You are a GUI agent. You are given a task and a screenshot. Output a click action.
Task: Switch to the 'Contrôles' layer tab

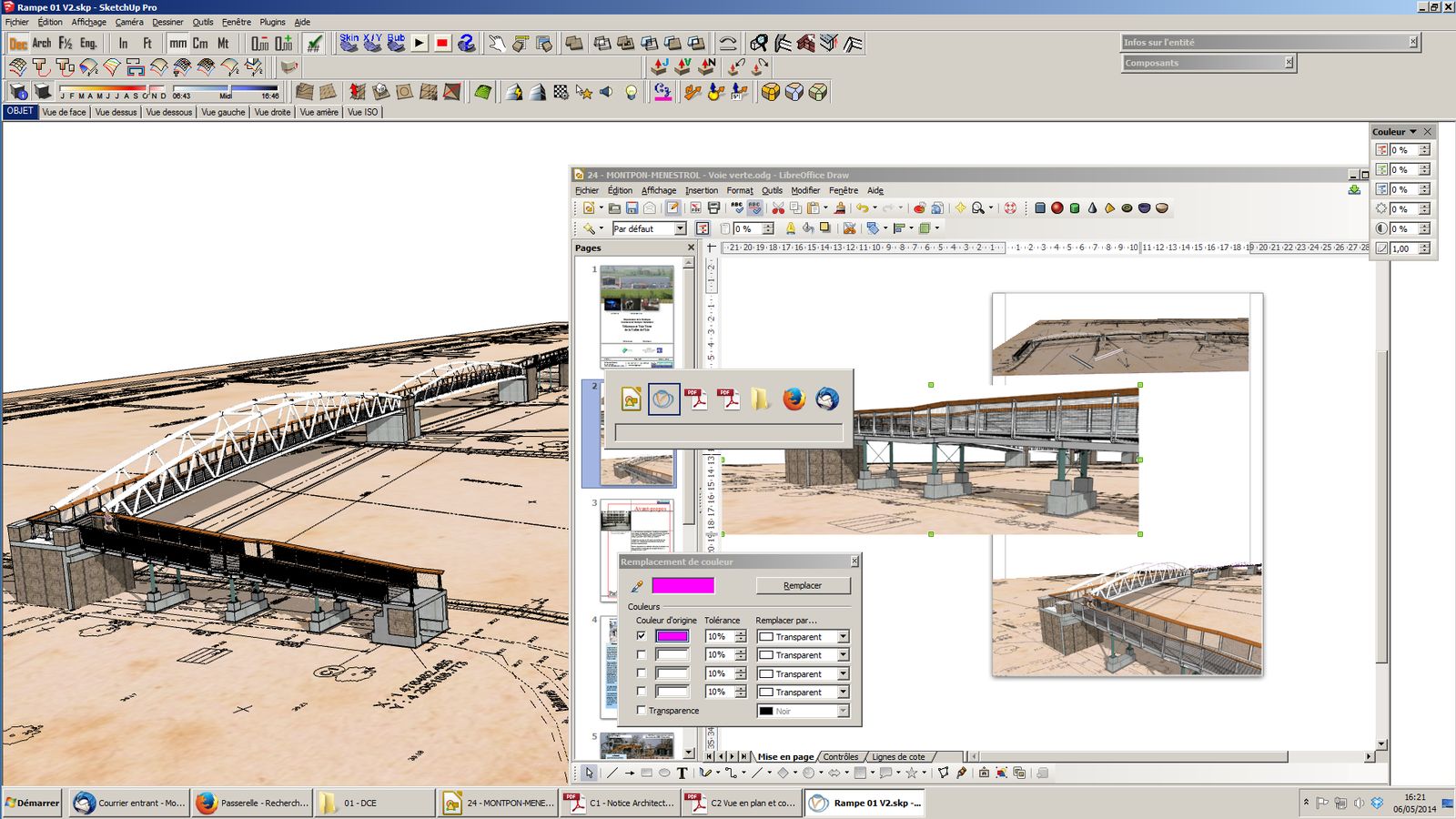841,757
